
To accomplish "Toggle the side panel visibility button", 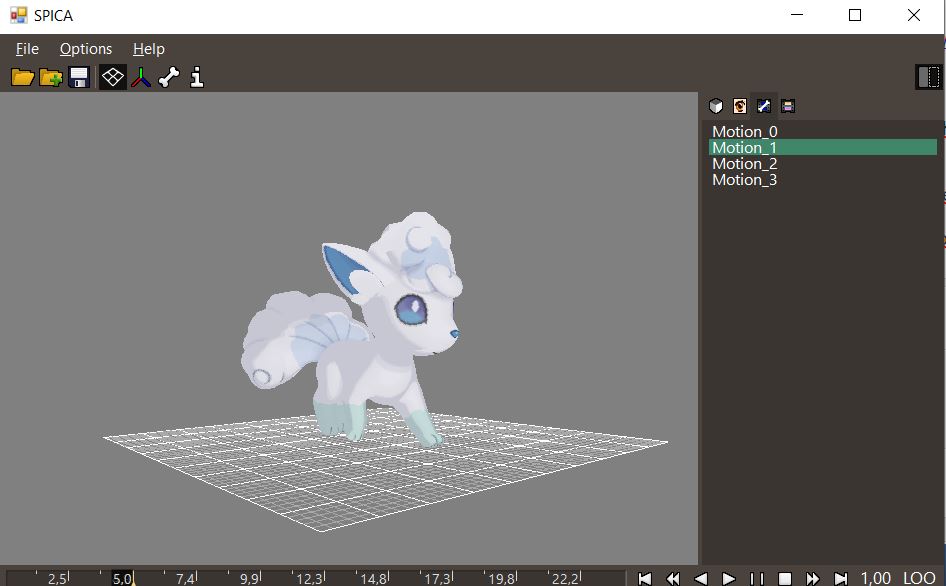I will 929,77.
